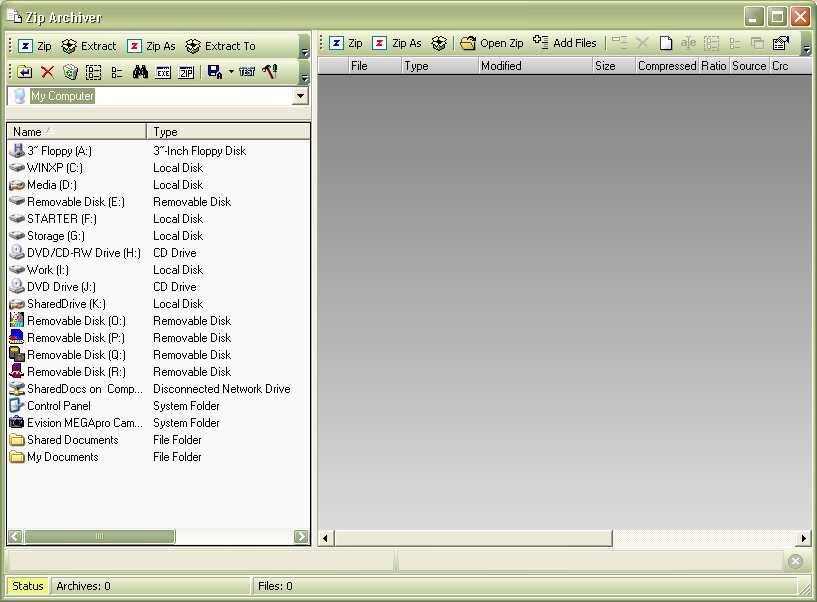817x602 pixels.
Task: Open the My Computer location dropdown
Action: (x=300, y=96)
